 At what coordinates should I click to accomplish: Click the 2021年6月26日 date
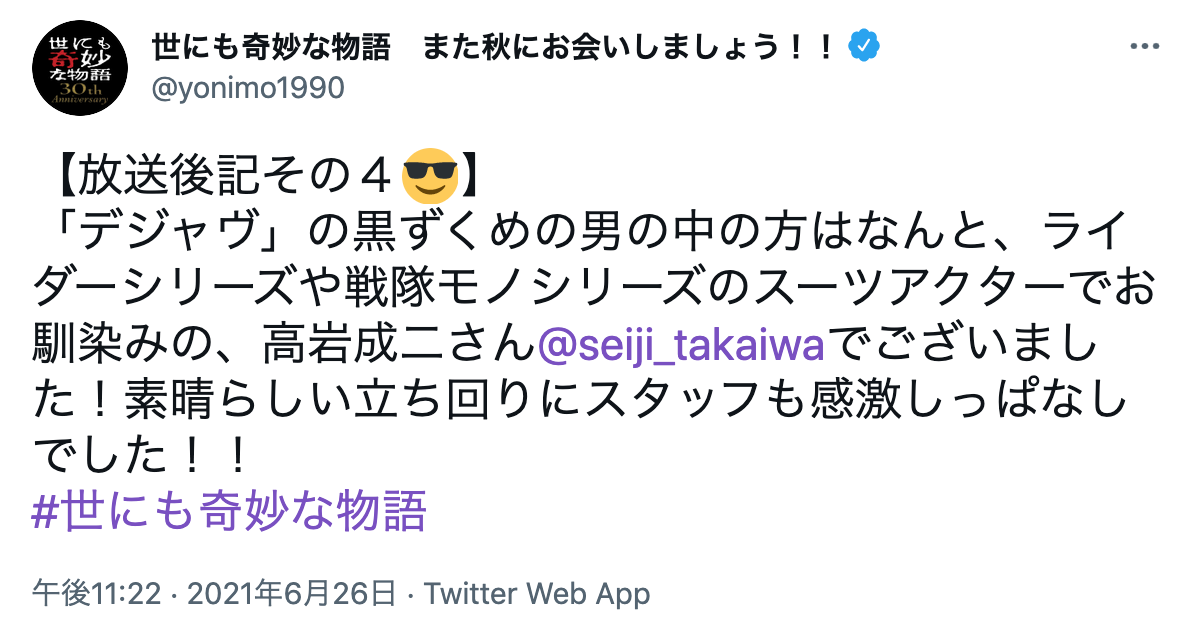coord(292,594)
